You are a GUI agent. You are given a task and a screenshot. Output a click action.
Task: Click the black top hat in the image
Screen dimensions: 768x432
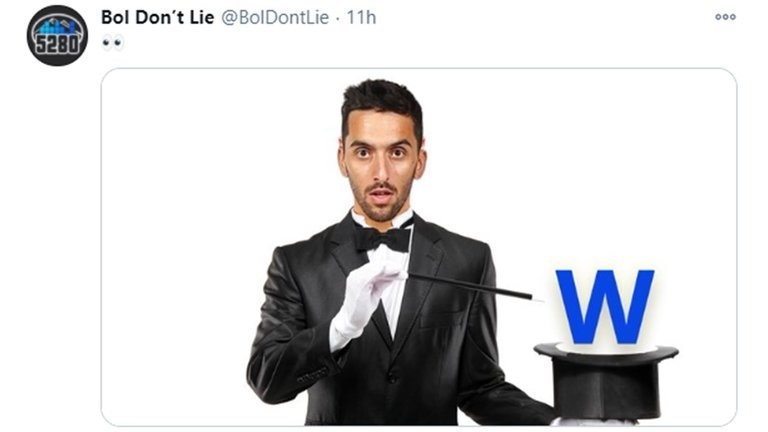606,382
